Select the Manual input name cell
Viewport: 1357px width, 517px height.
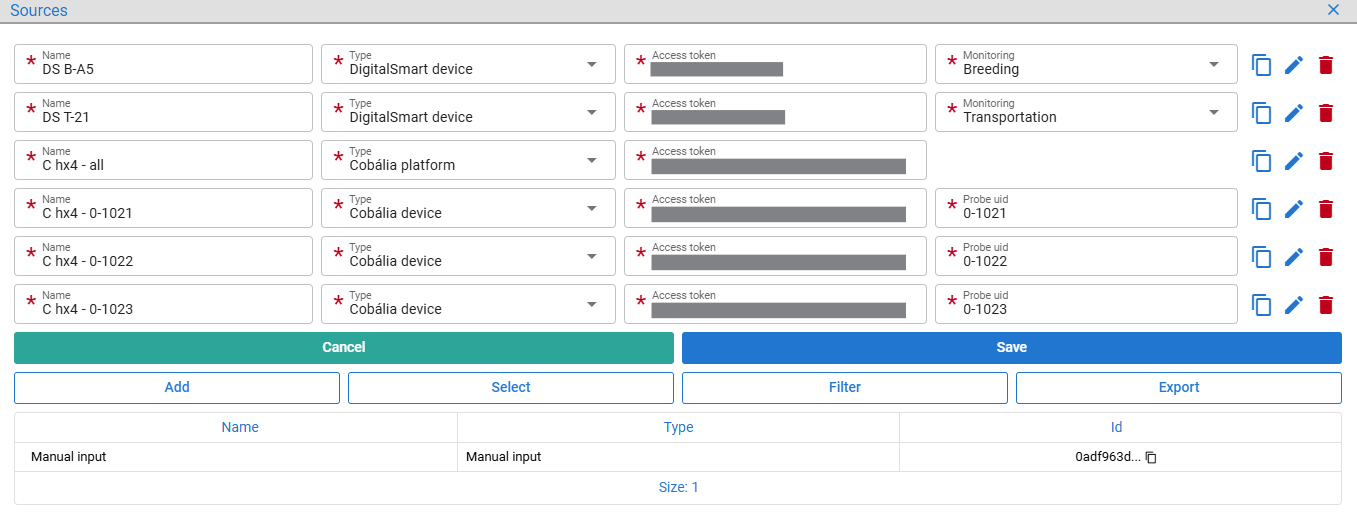tap(236, 457)
